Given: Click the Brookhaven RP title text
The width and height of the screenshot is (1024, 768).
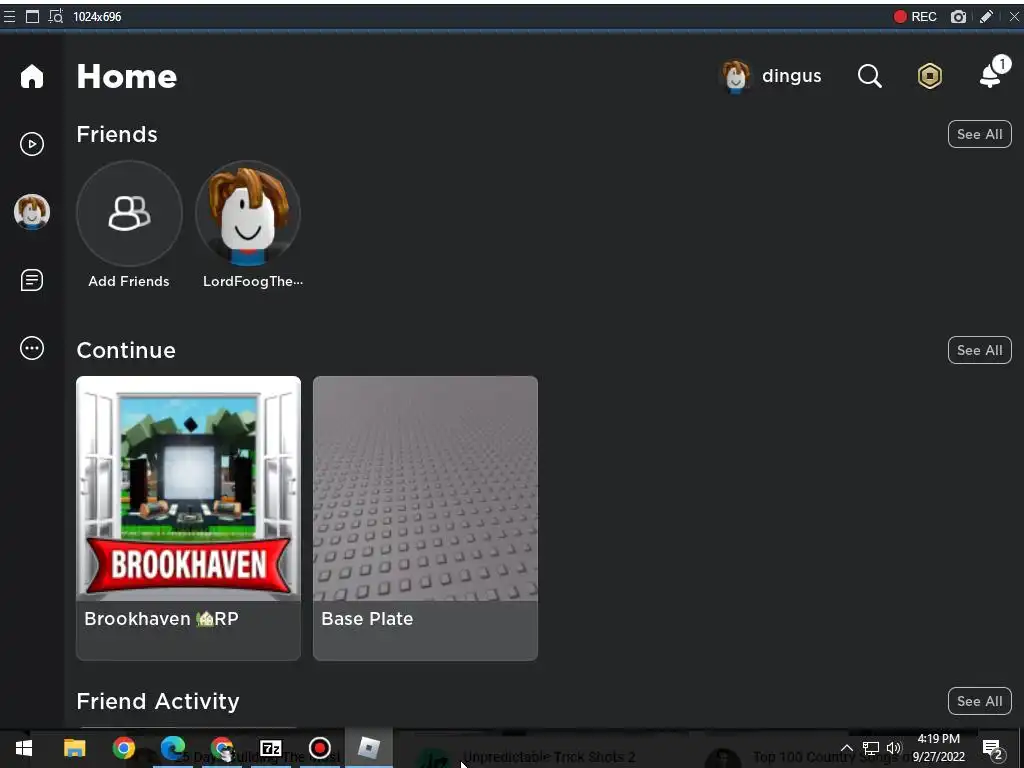Looking at the screenshot, I should [161, 618].
